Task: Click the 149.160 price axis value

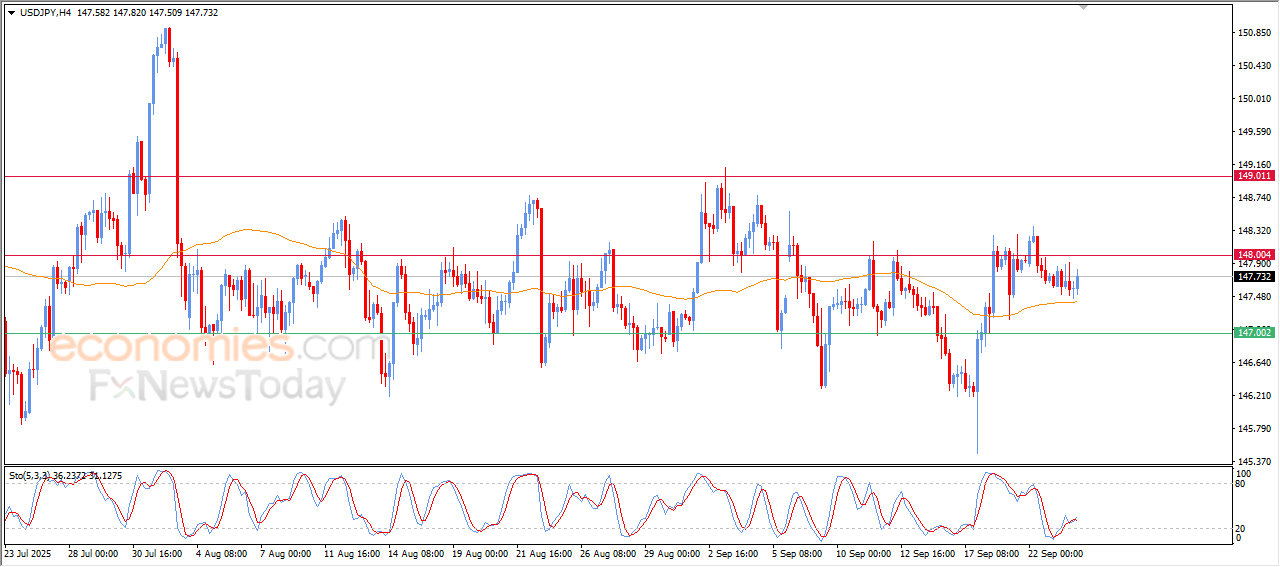Action: (1255, 165)
